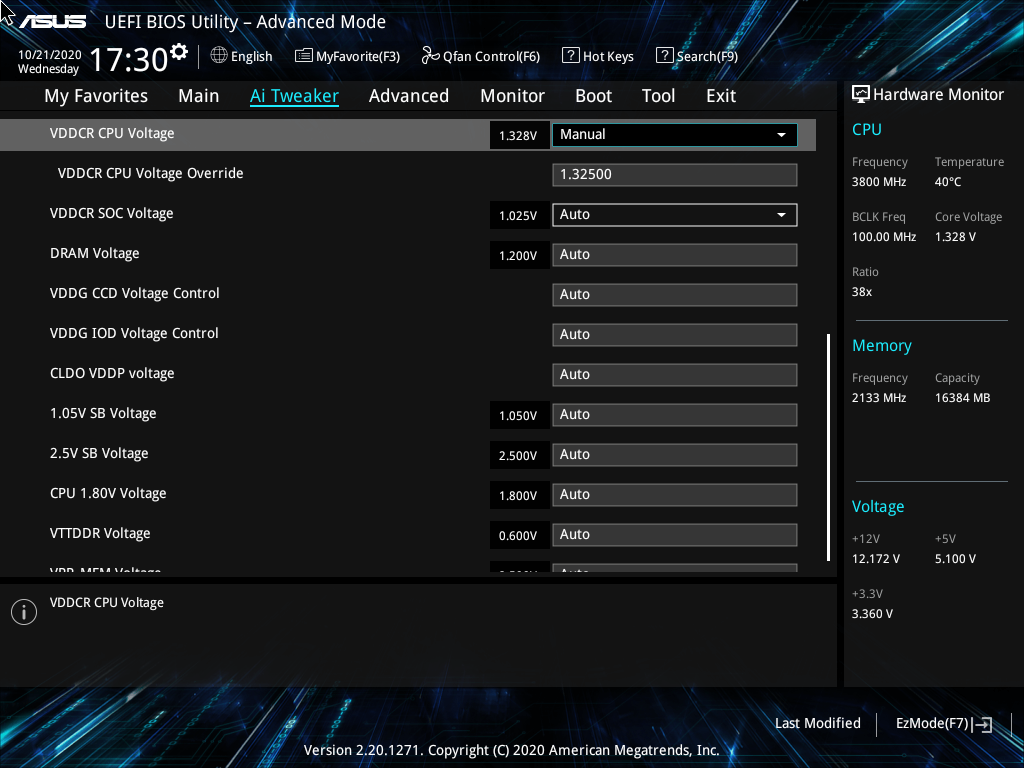1024x768 pixels.
Task: Click the settings list scrollbar
Action: (x=829, y=447)
